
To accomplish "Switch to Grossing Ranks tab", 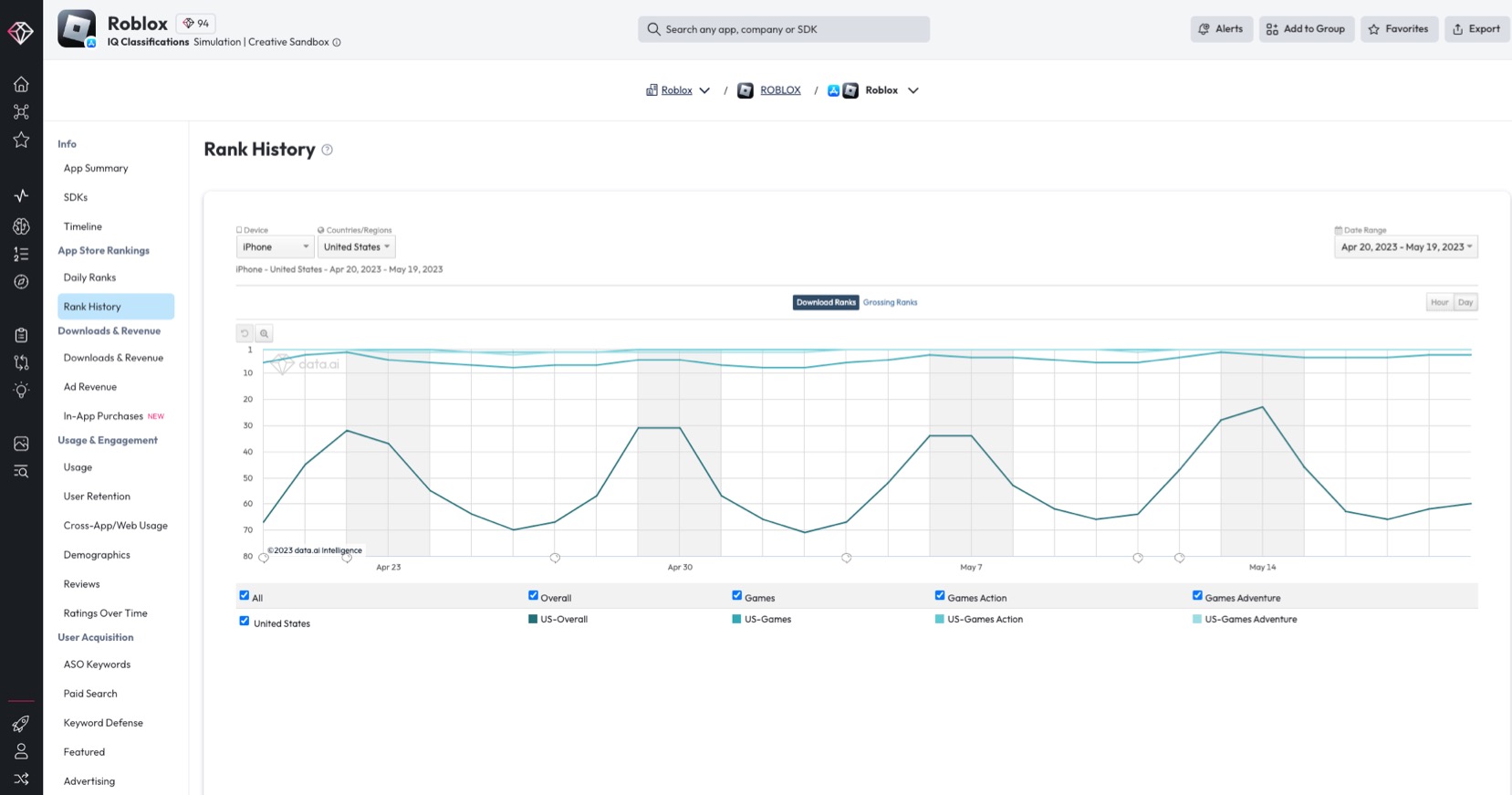I will click(890, 302).
